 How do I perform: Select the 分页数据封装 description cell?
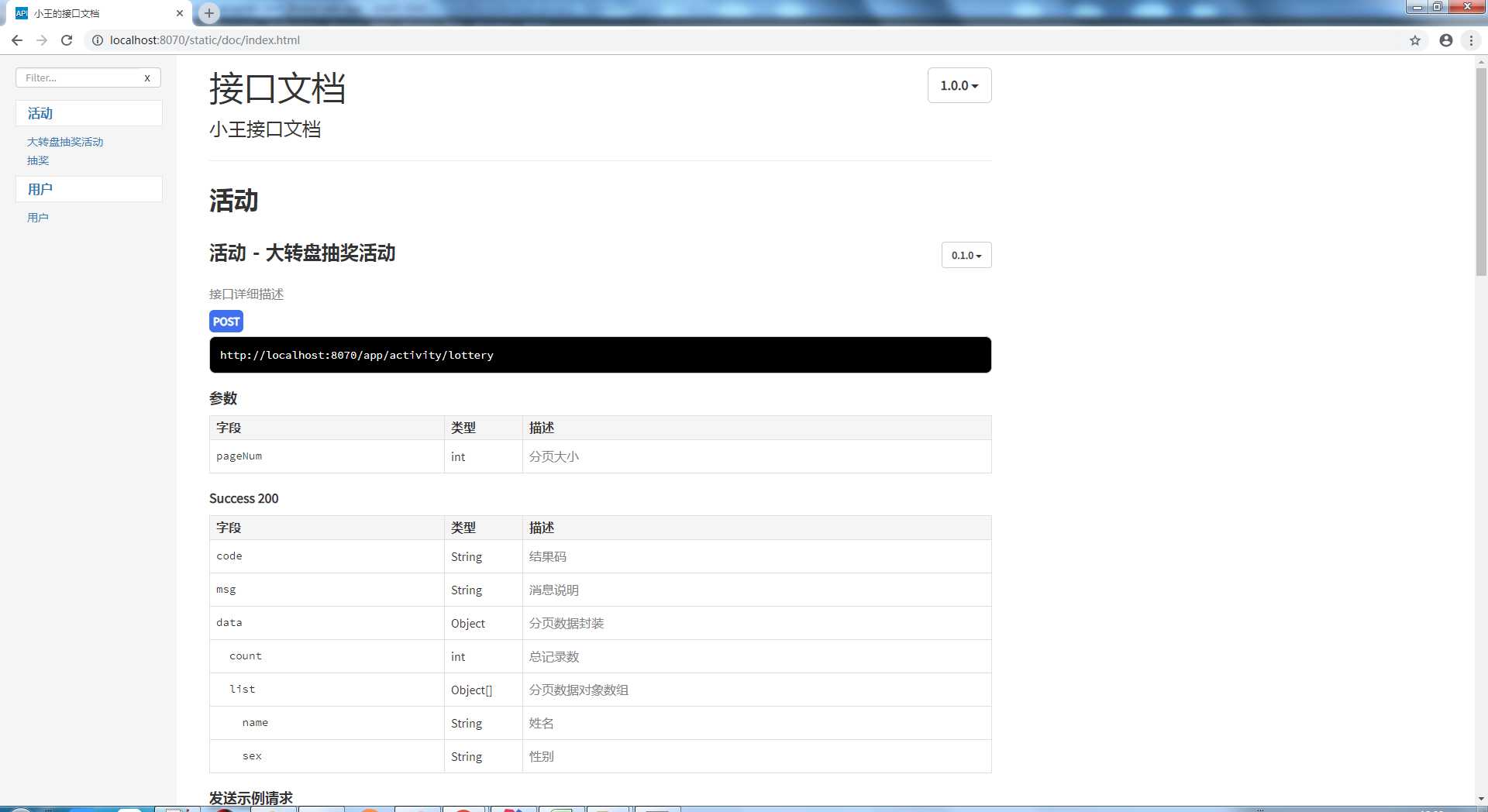(756, 623)
